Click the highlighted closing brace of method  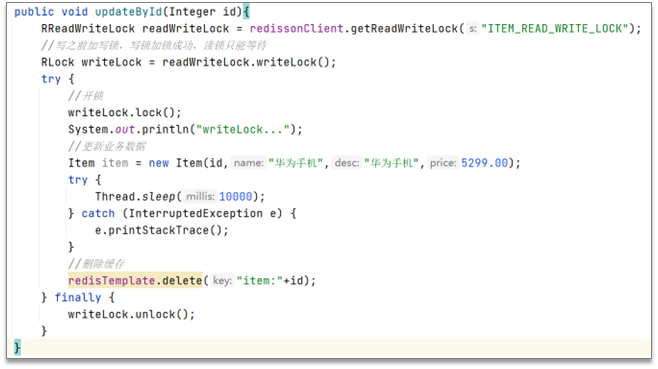17,348
